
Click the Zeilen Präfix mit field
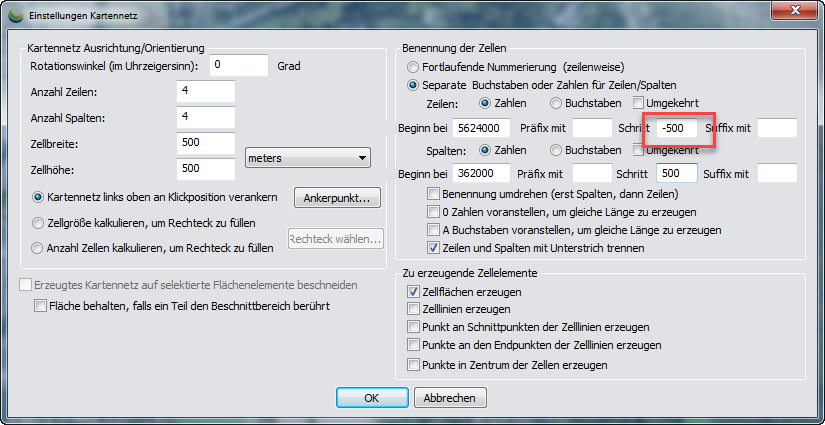591,128
